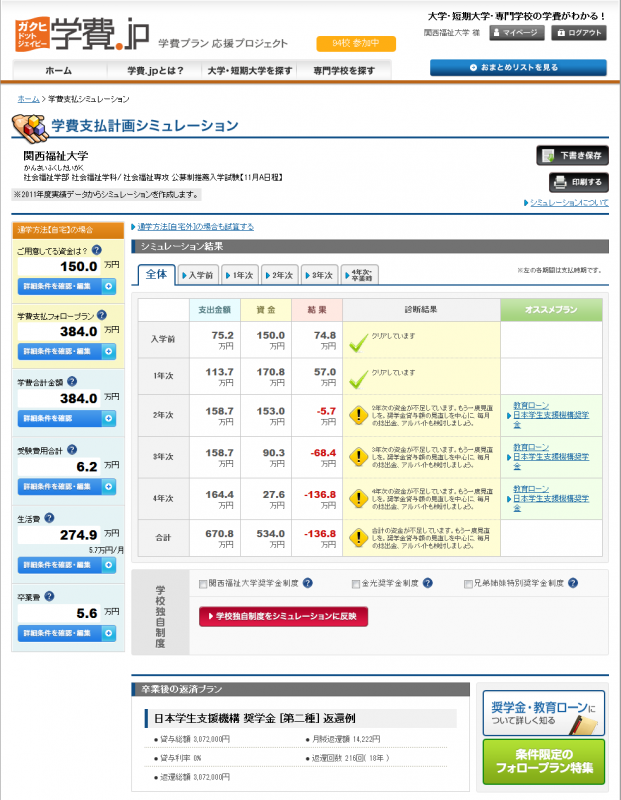Click the ログアウト button
Screen dimensions: 621x800
click(579, 33)
